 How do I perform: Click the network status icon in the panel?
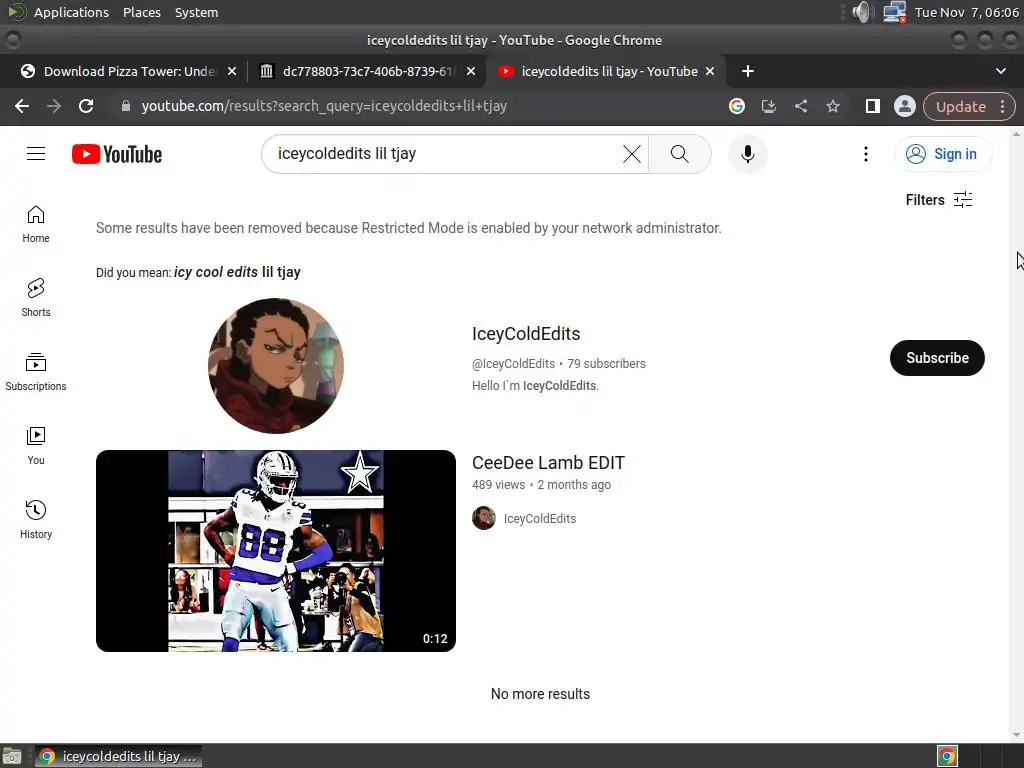894,12
